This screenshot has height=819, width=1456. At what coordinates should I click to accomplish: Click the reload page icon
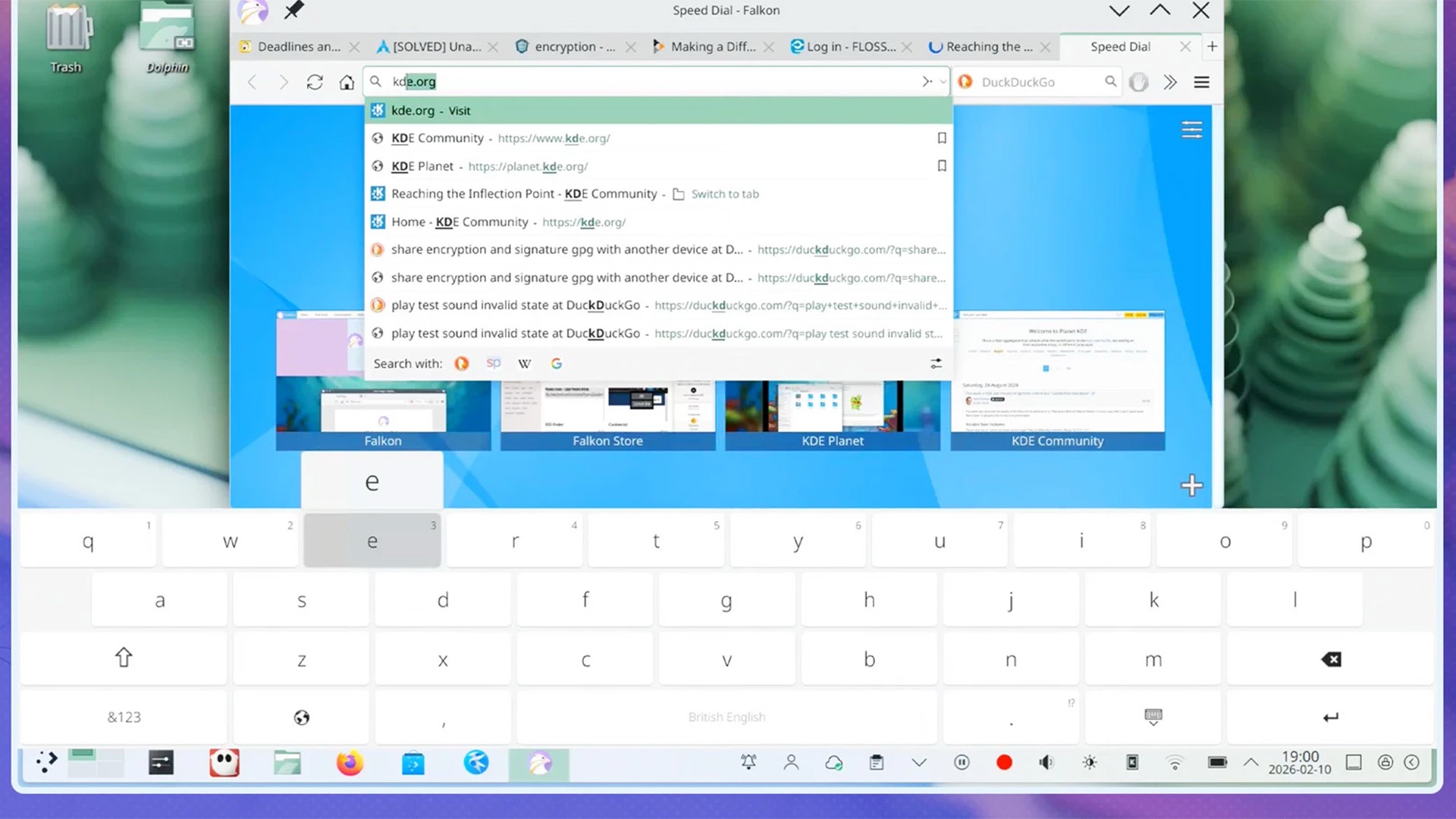(x=315, y=82)
